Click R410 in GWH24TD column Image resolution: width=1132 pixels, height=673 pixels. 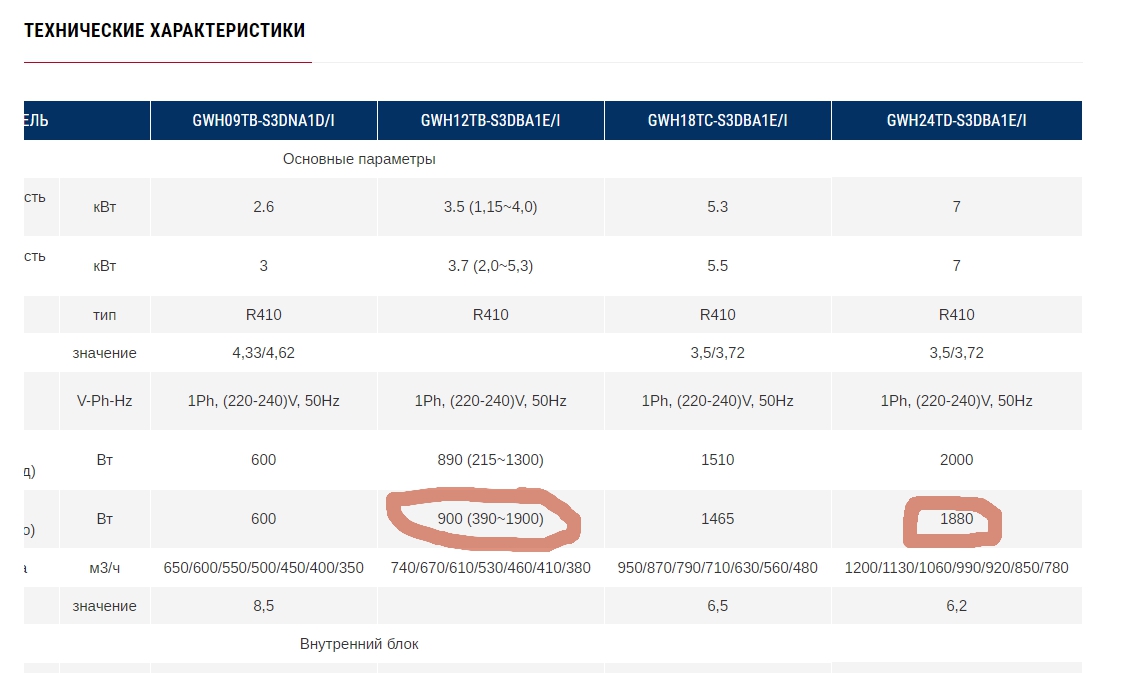coord(957,315)
